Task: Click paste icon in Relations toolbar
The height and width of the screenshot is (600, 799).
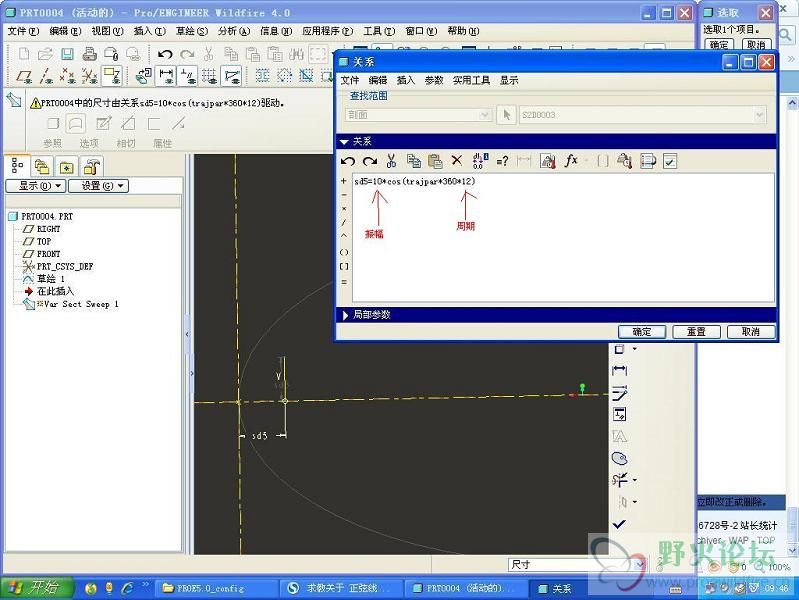Action: (435, 161)
